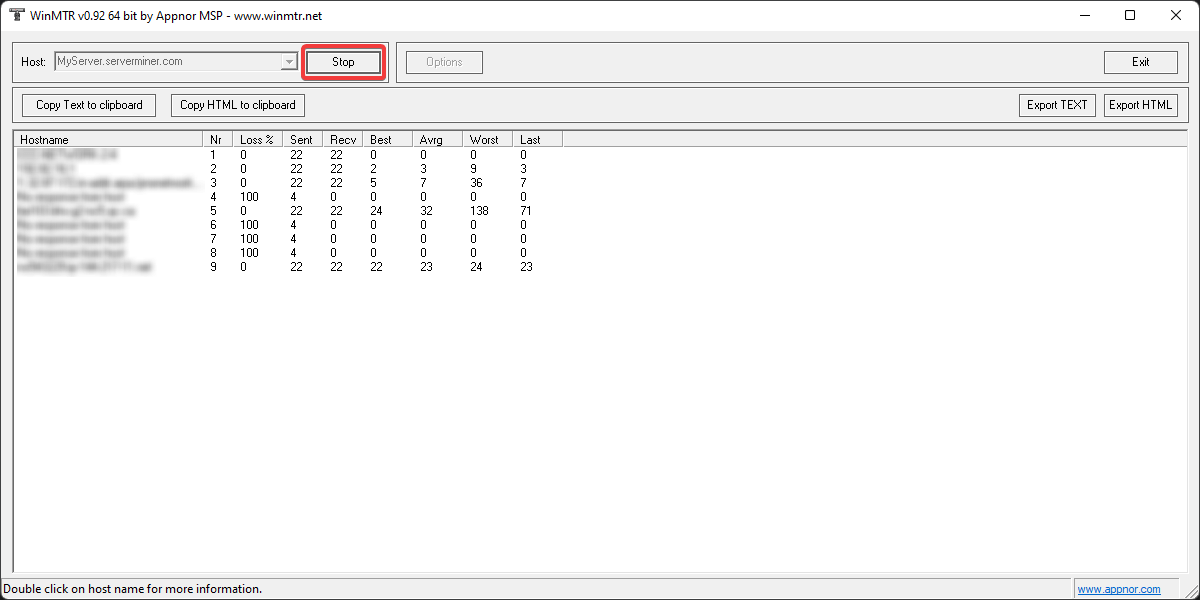Exit WinMTR with the Exit button

1140,62
